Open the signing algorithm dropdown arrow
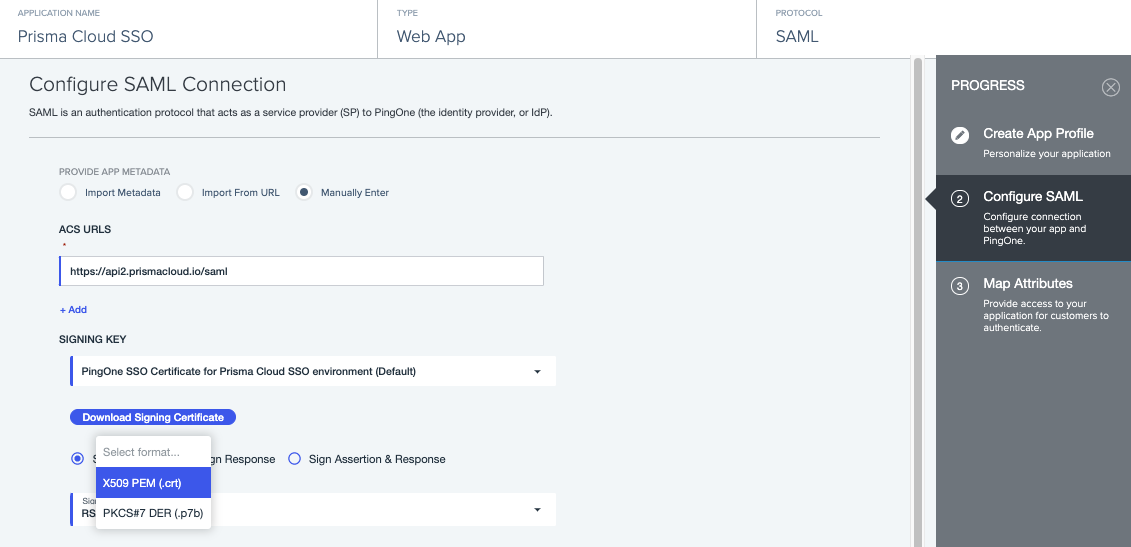This screenshot has height=547, width=1131. pos(537,510)
